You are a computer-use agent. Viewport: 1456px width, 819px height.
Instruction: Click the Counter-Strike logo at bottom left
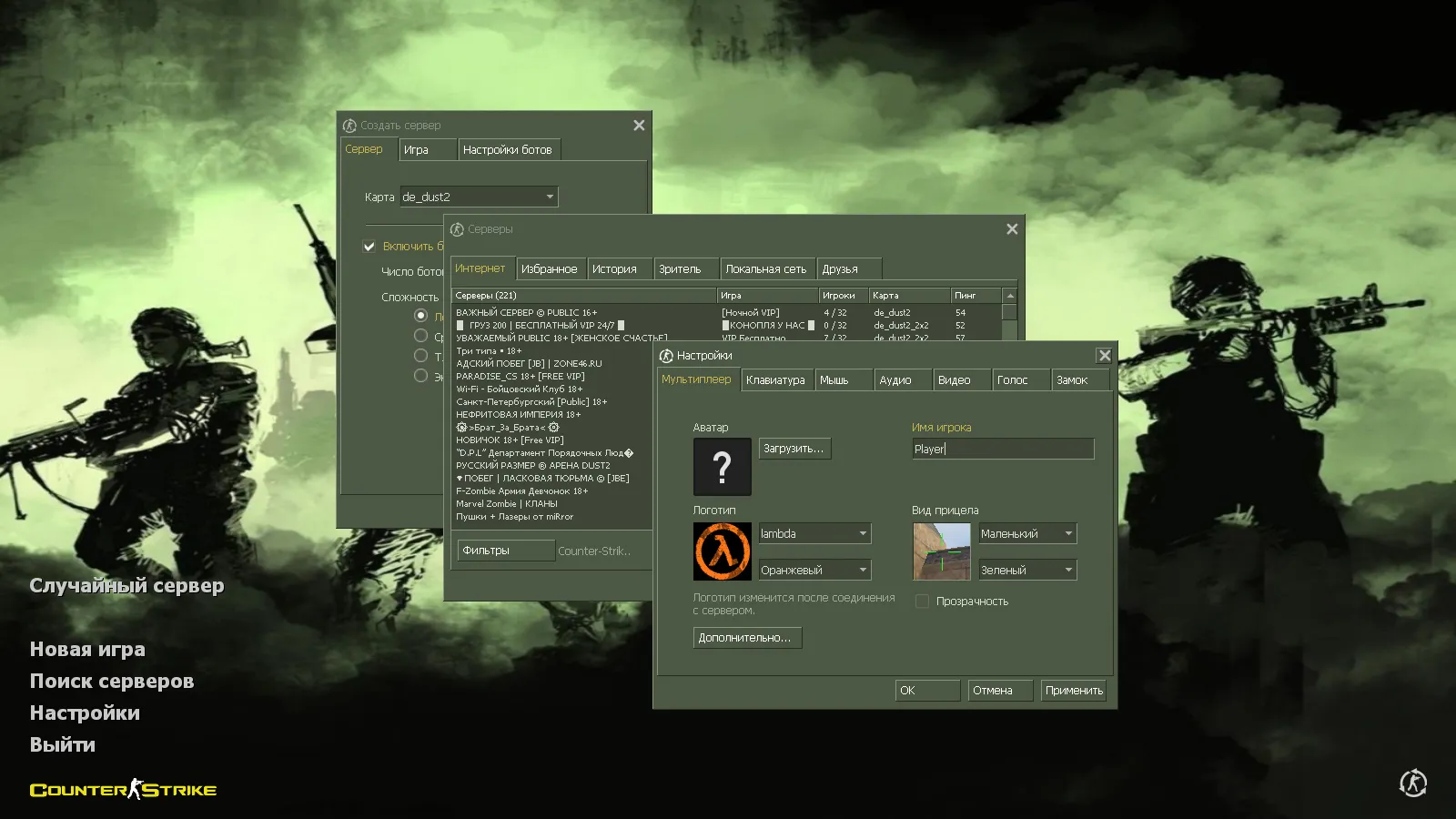123,790
